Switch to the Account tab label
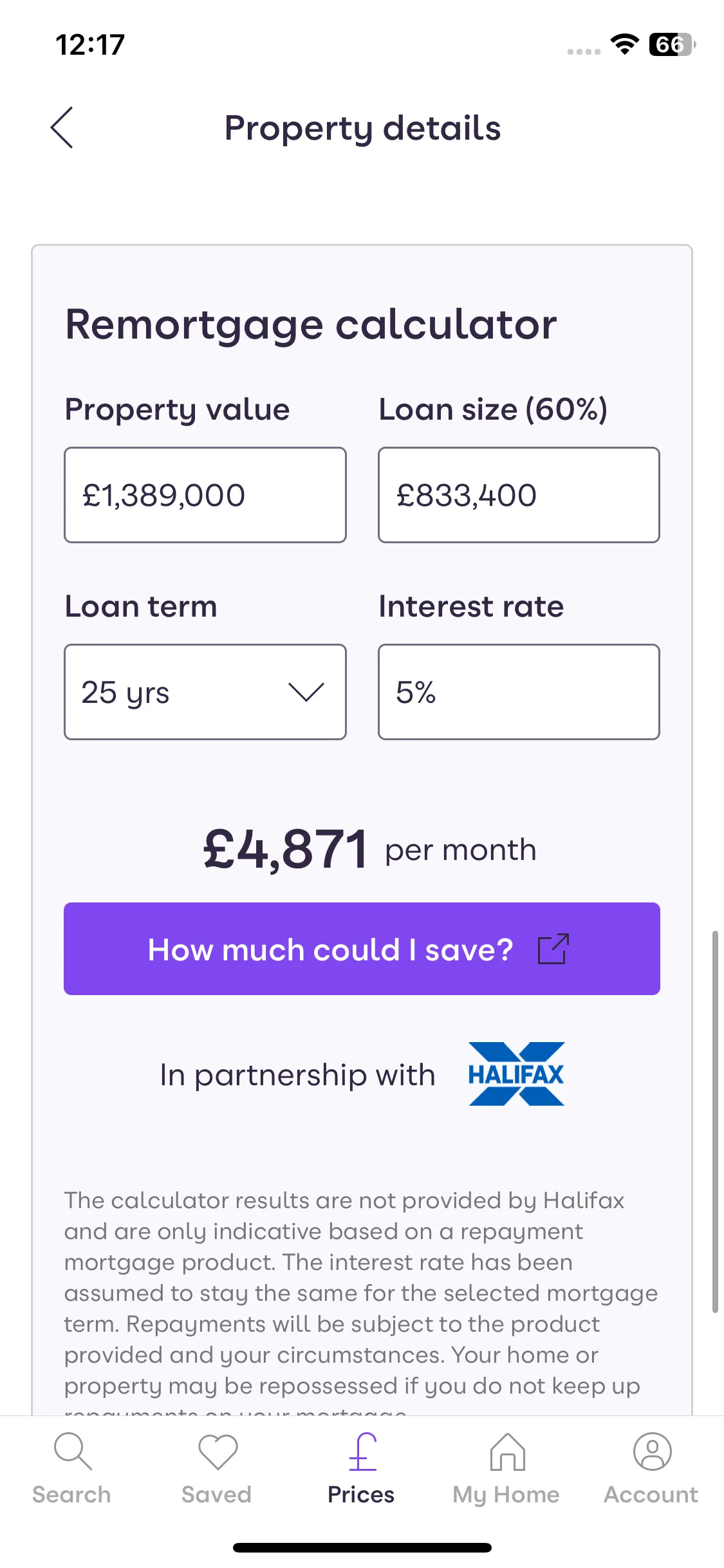 click(x=651, y=1494)
